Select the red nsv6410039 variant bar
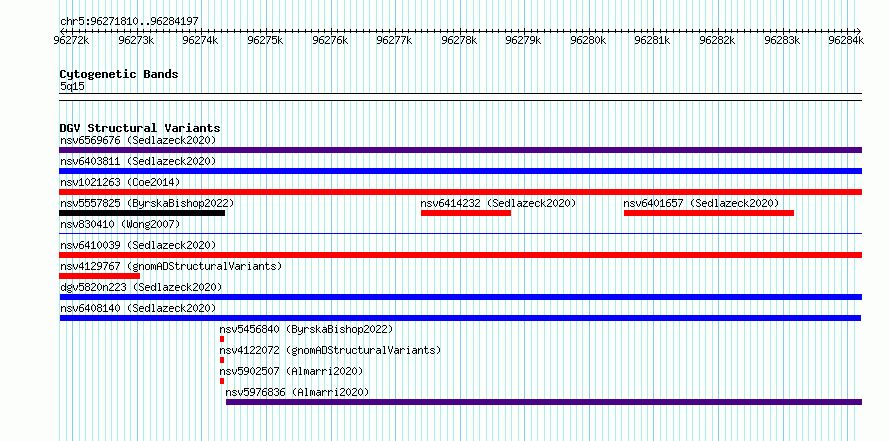Image resolution: width=890 pixels, height=441 pixels. click(460, 255)
